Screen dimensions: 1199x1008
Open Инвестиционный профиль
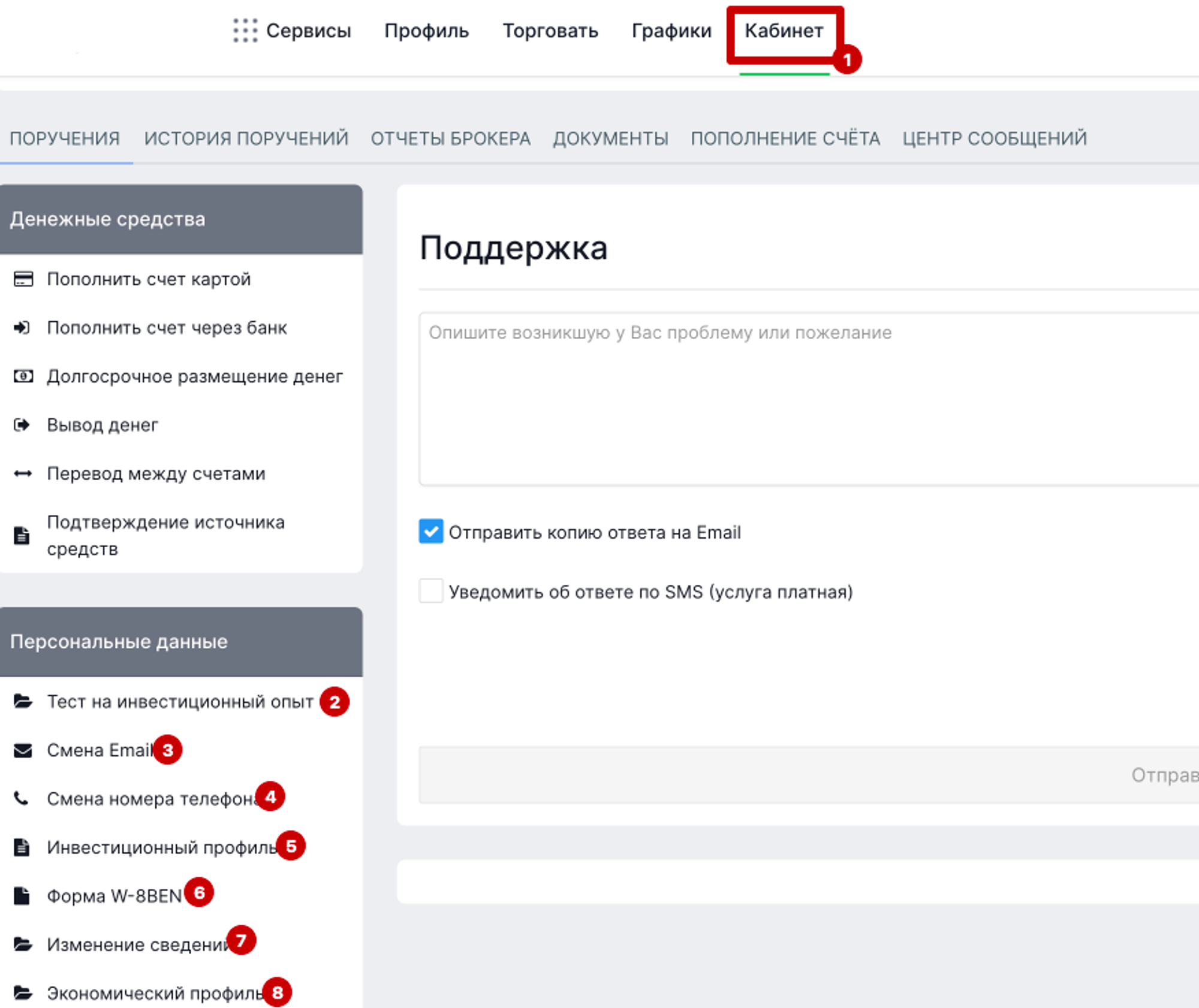pyautogui.click(x=162, y=847)
